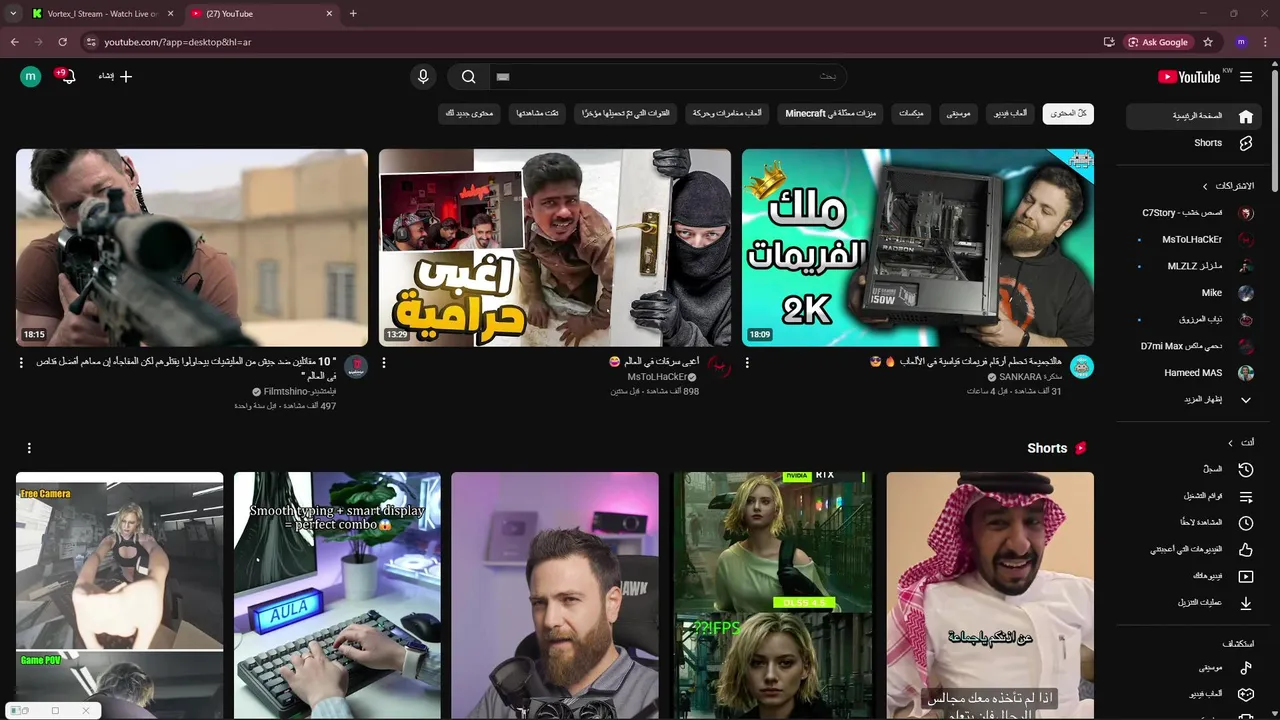The image size is (1280, 720).
Task: Open History in the sidebar
Action: (x=1195, y=469)
